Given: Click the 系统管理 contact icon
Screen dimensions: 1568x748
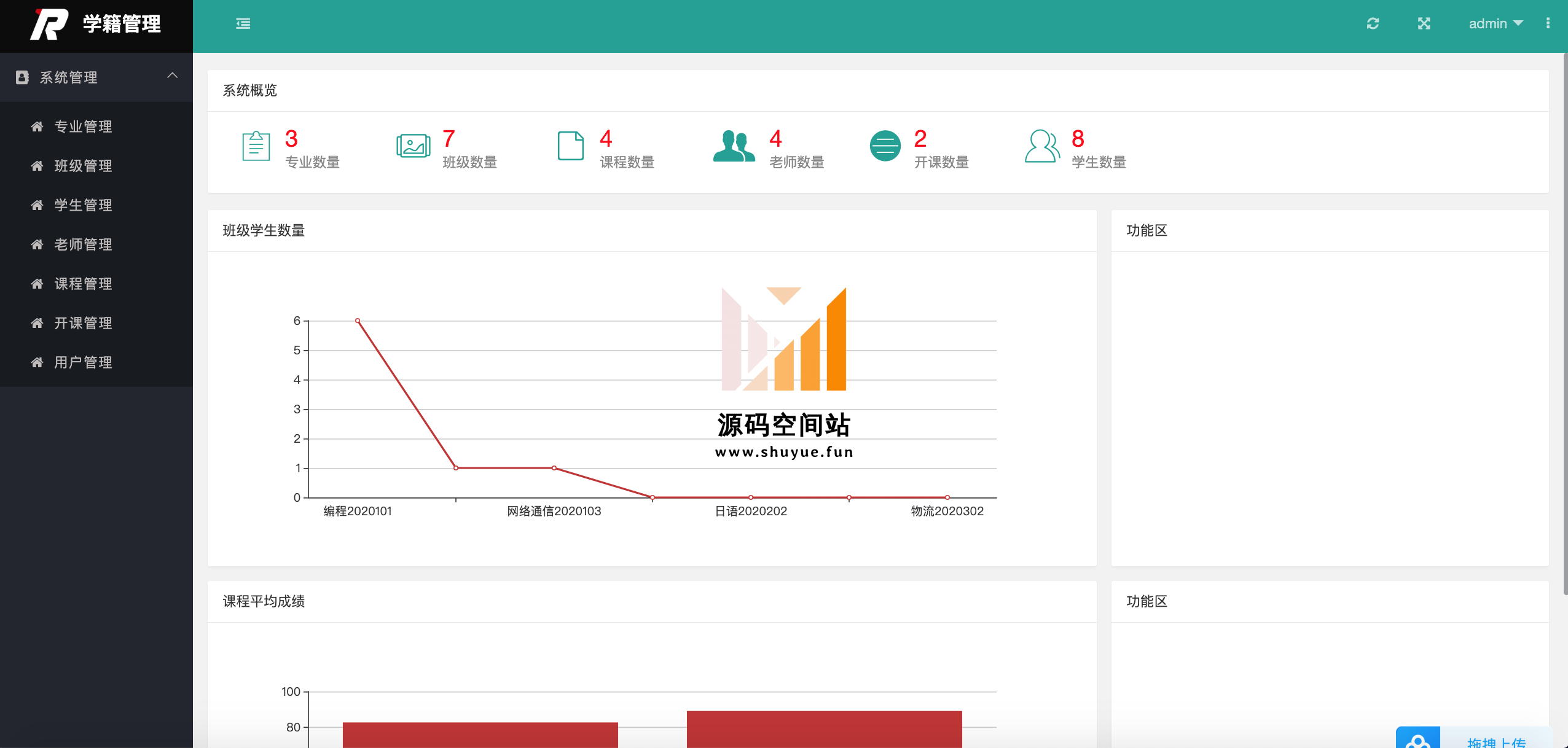Looking at the screenshot, I should (22, 77).
